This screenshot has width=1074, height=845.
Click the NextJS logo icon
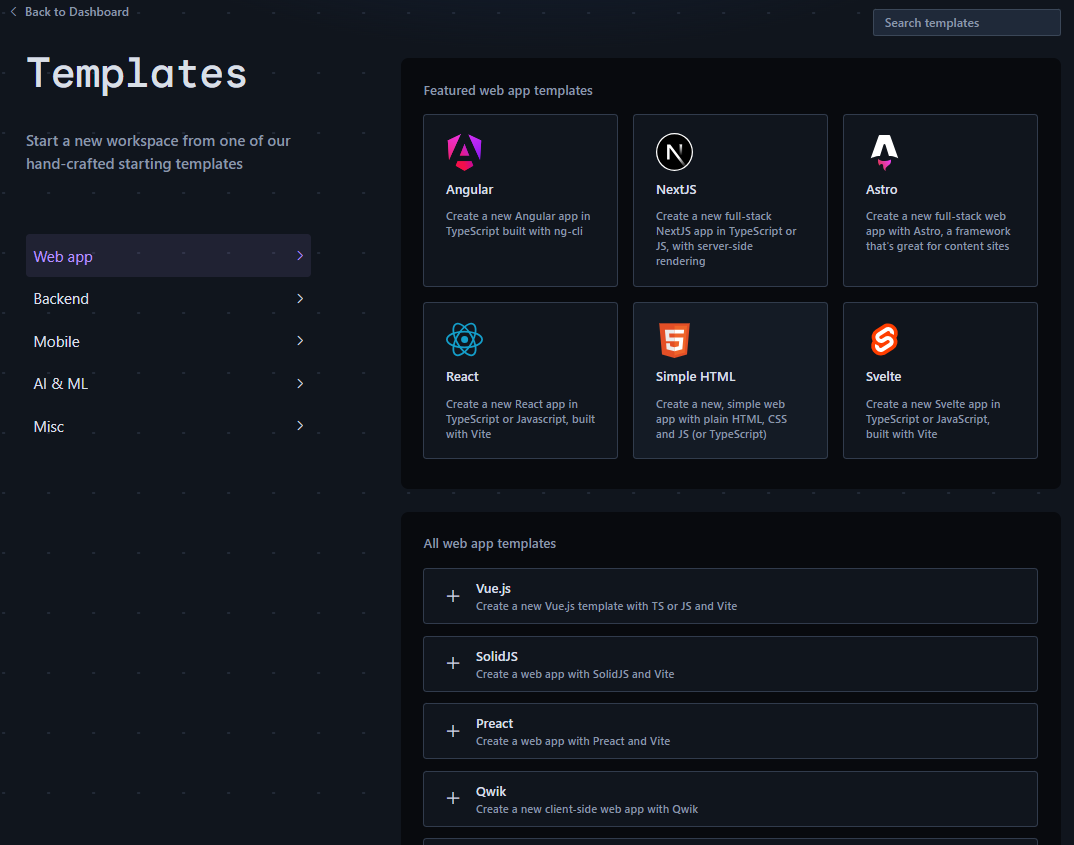[x=674, y=152]
